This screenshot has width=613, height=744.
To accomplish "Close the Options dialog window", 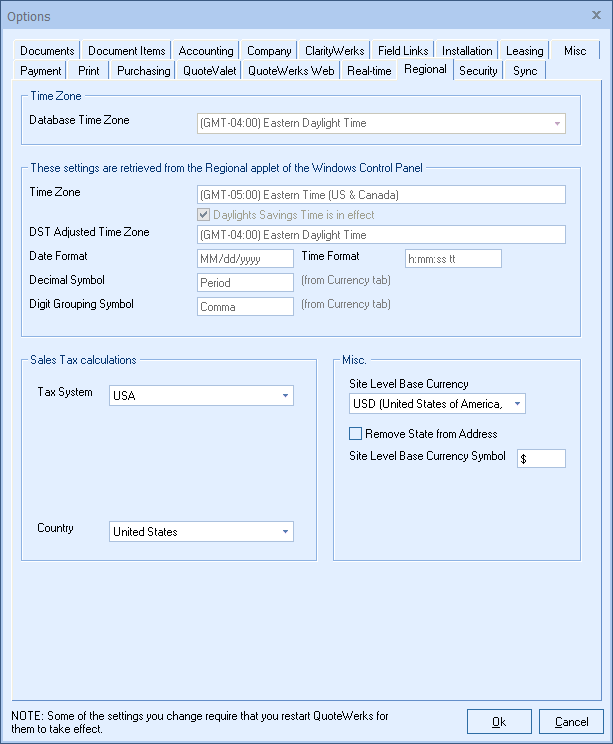I will (596, 15).
